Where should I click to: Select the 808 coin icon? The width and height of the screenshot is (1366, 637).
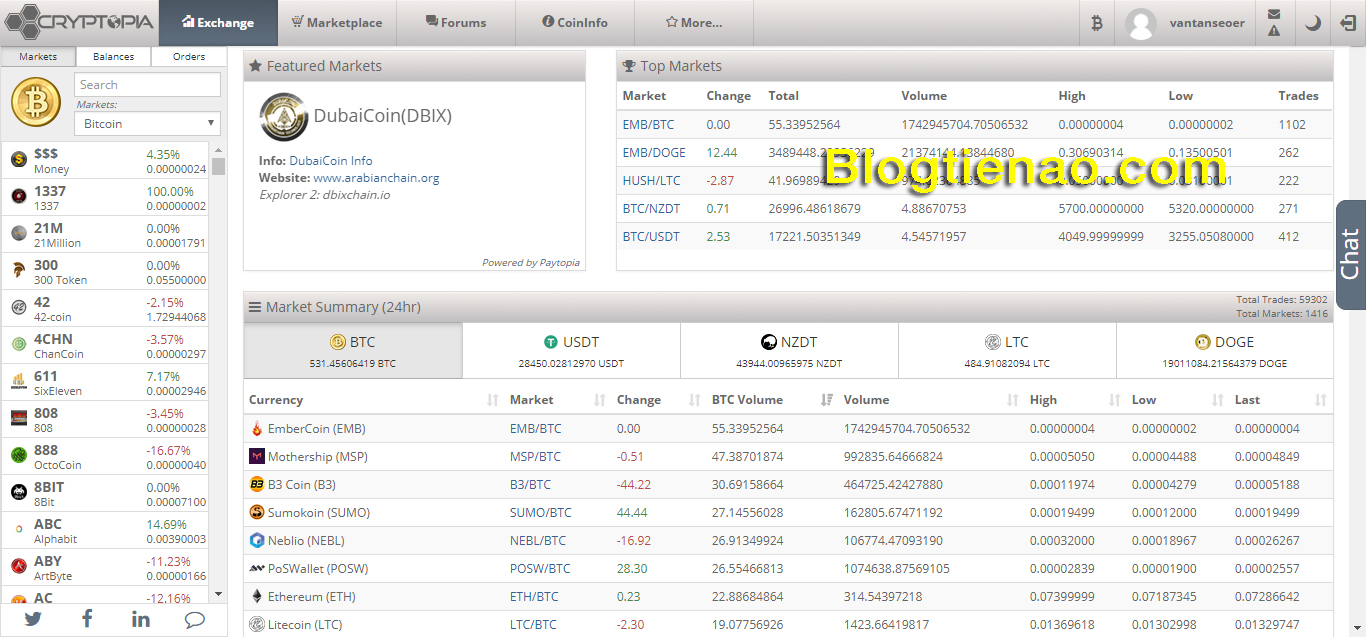[x=19, y=419]
